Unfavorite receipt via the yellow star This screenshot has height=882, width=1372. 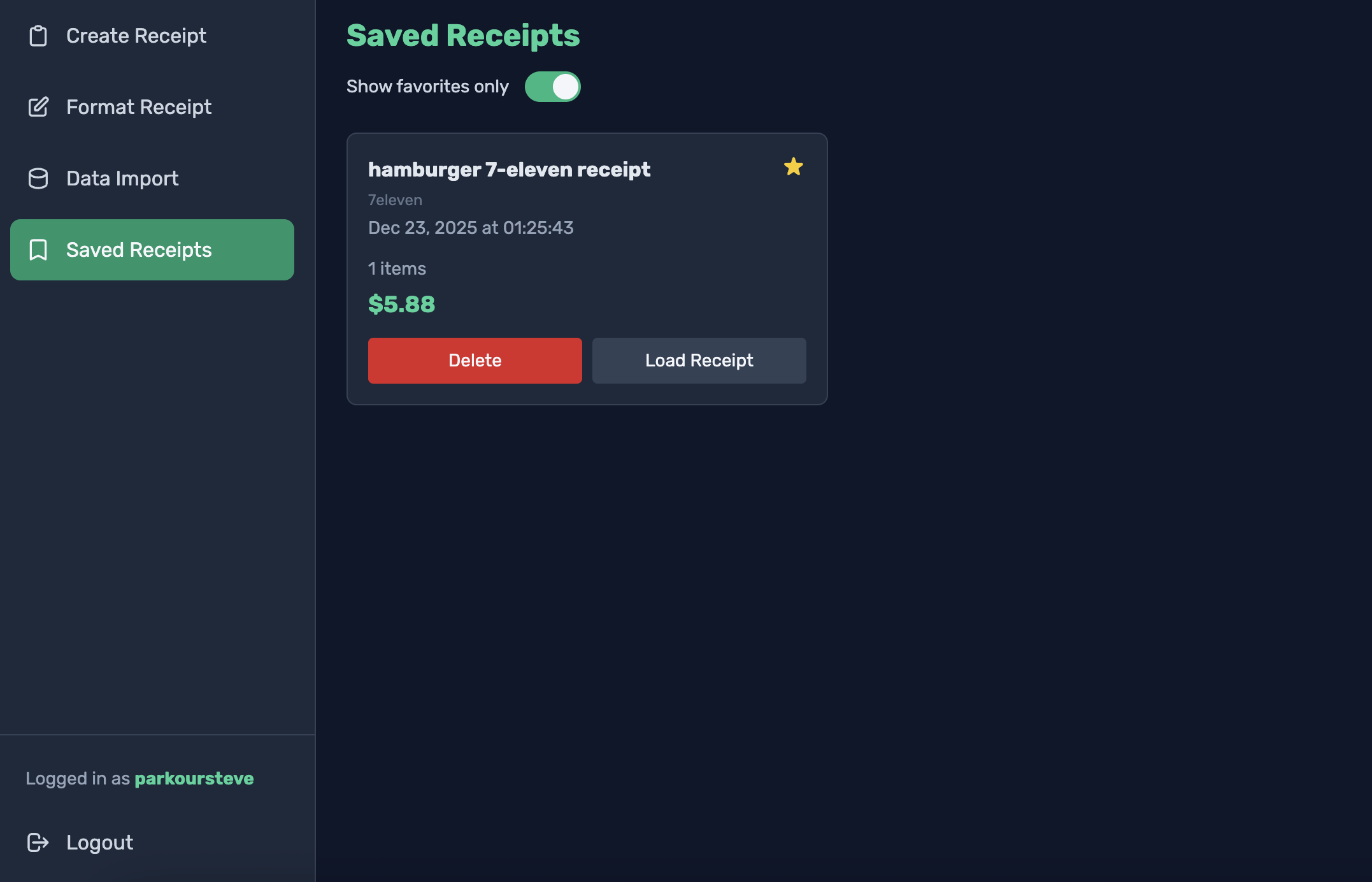[793, 167]
